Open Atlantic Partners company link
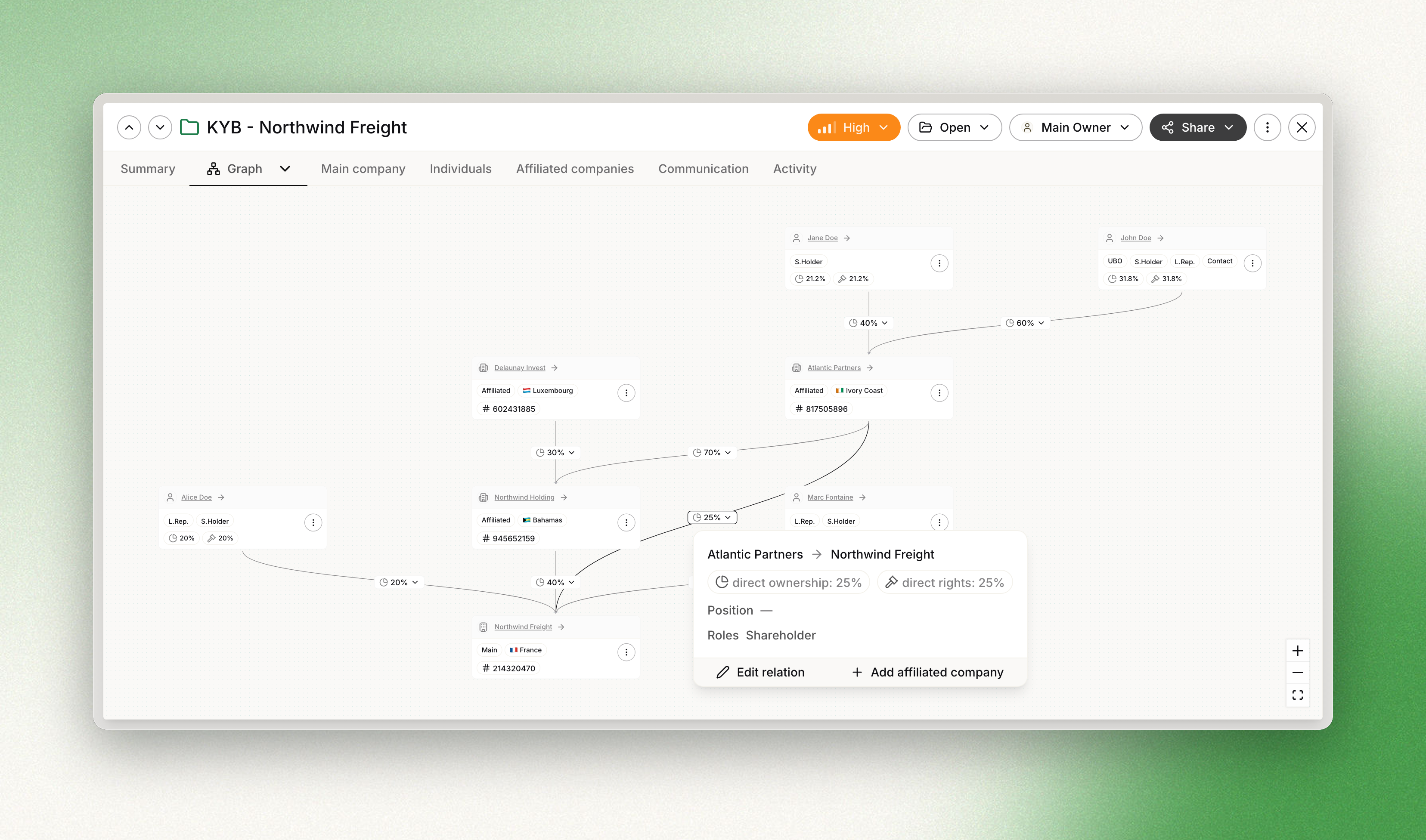Screen dimensions: 1426x840 click(834, 368)
